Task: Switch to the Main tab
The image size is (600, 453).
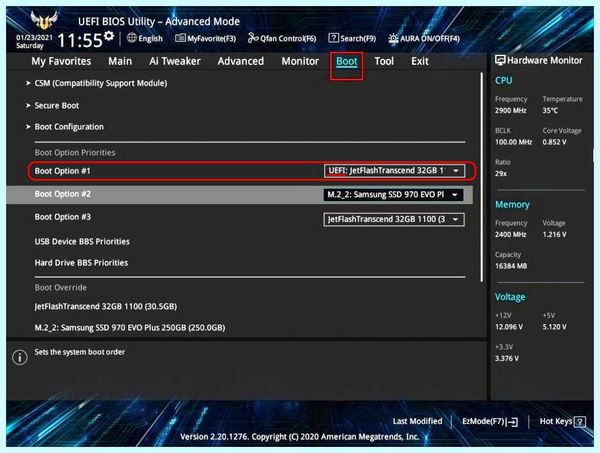Action: click(120, 61)
